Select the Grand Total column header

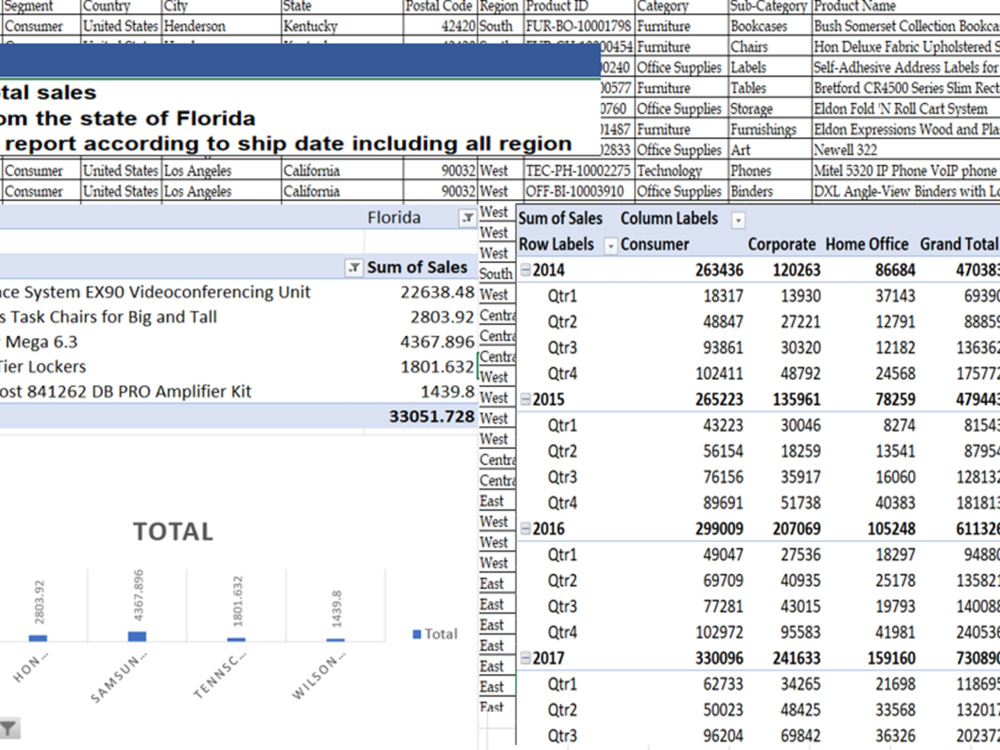959,244
